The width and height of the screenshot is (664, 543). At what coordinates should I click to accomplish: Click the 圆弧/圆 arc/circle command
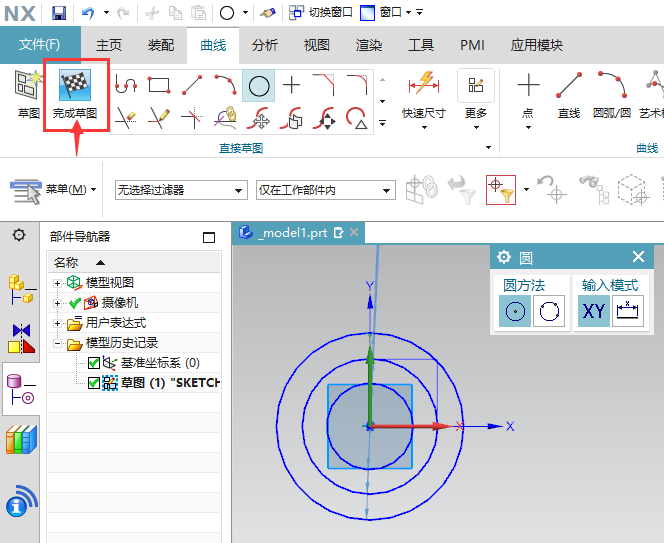(x=612, y=95)
